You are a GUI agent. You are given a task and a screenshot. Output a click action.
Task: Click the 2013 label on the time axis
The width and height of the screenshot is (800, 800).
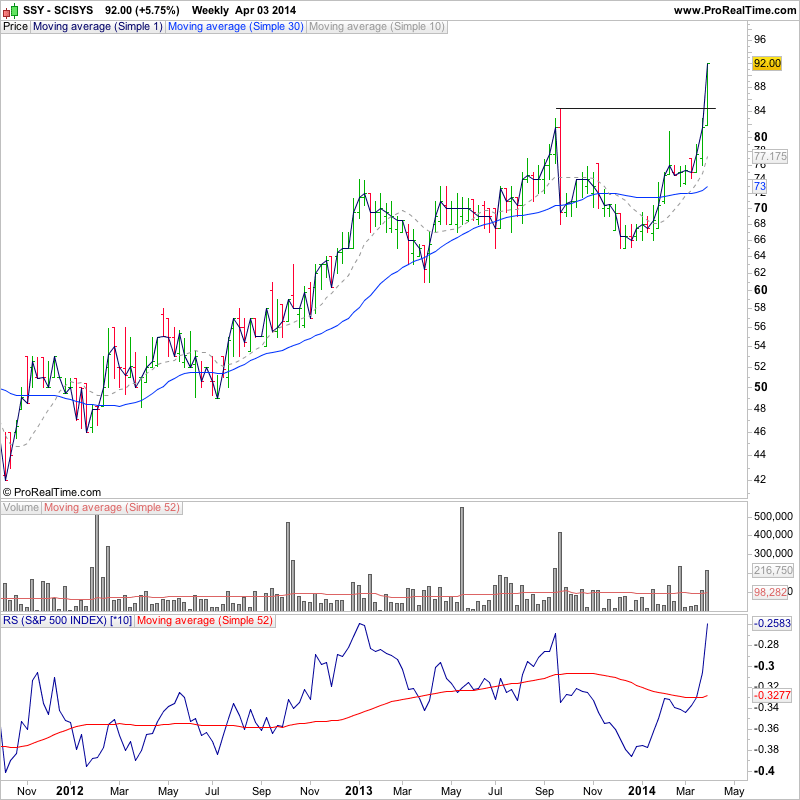(359, 791)
